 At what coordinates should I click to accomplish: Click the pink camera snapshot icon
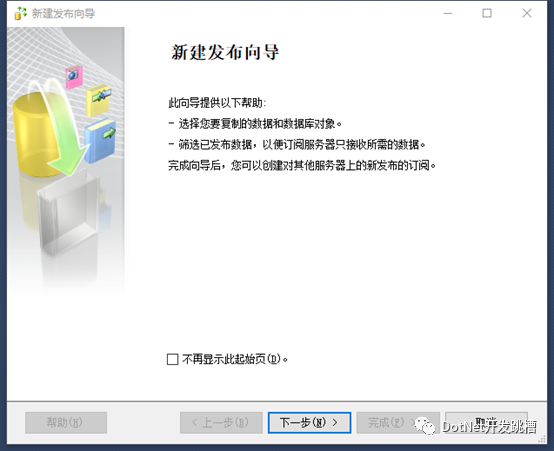tap(74, 76)
